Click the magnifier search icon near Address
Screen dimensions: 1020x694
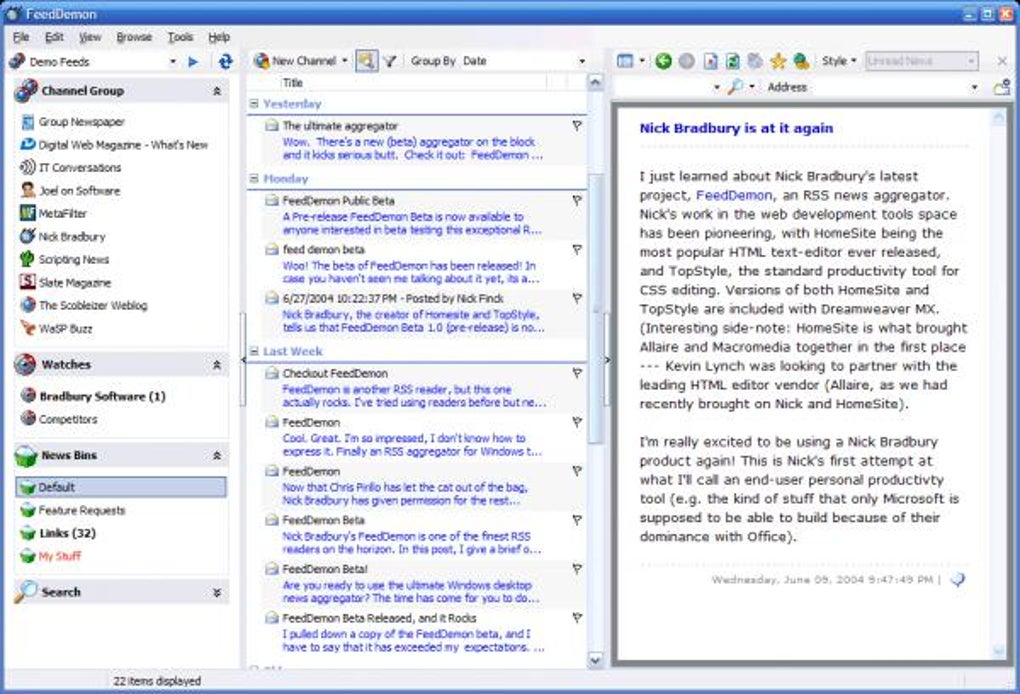(735, 87)
